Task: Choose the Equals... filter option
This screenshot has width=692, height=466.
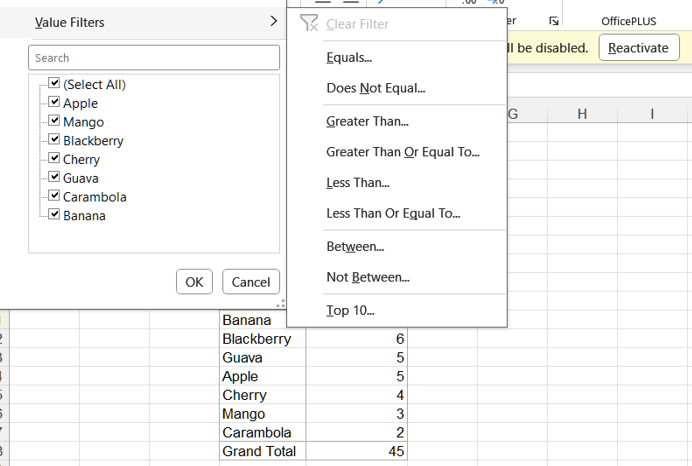Action: [x=349, y=58]
